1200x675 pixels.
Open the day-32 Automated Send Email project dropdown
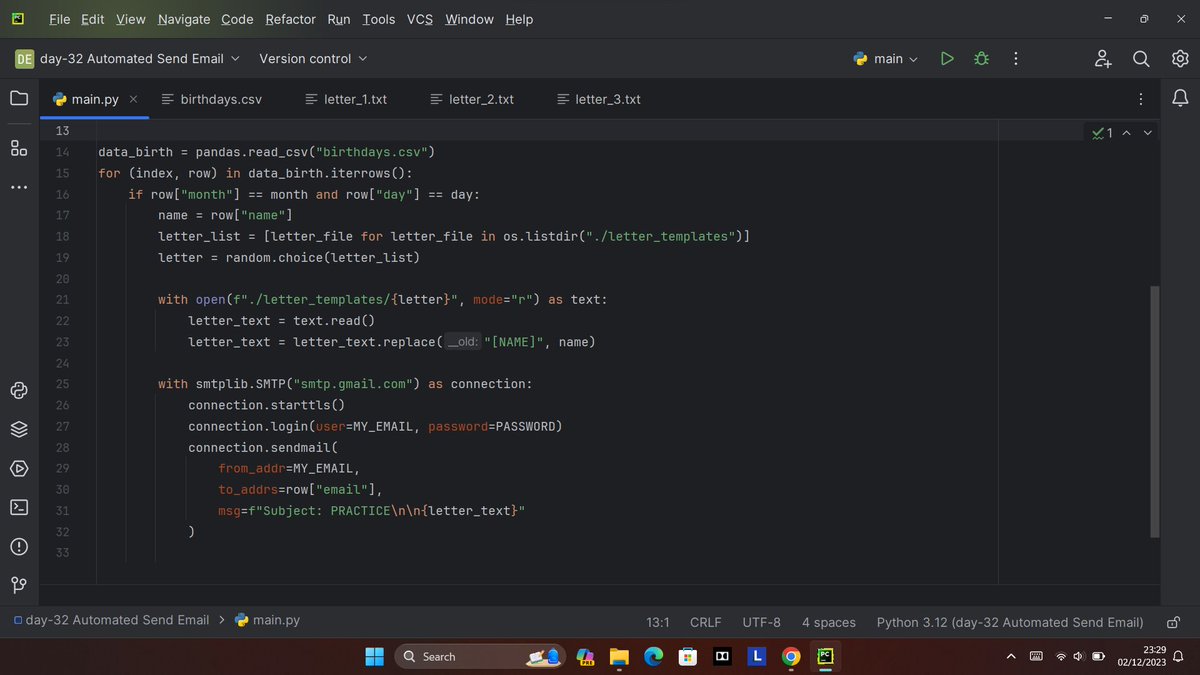click(128, 59)
